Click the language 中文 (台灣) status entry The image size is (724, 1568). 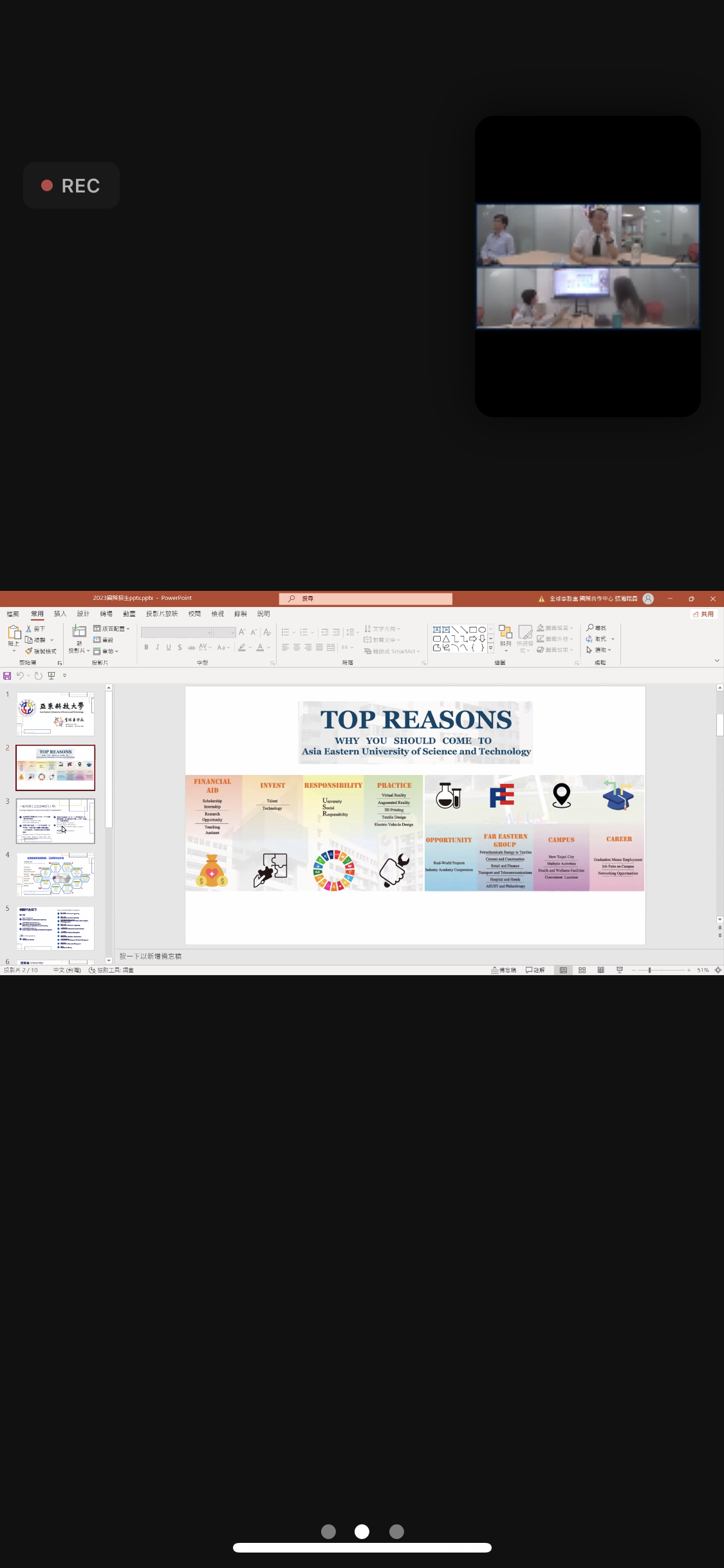tap(67, 970)
